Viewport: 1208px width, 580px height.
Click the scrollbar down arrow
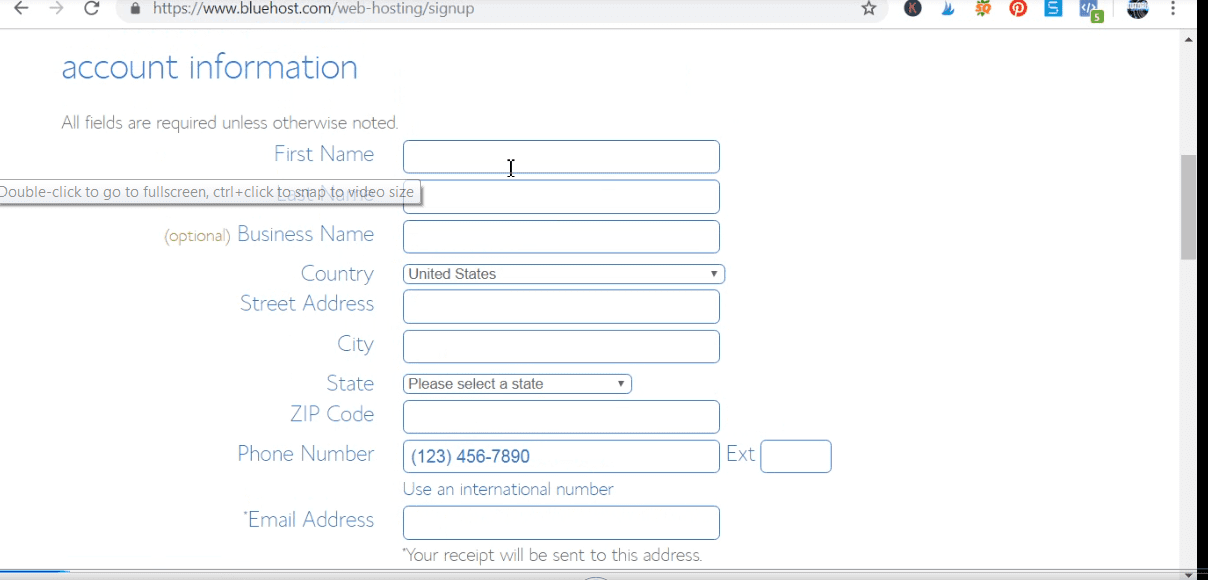[1189, 574]
